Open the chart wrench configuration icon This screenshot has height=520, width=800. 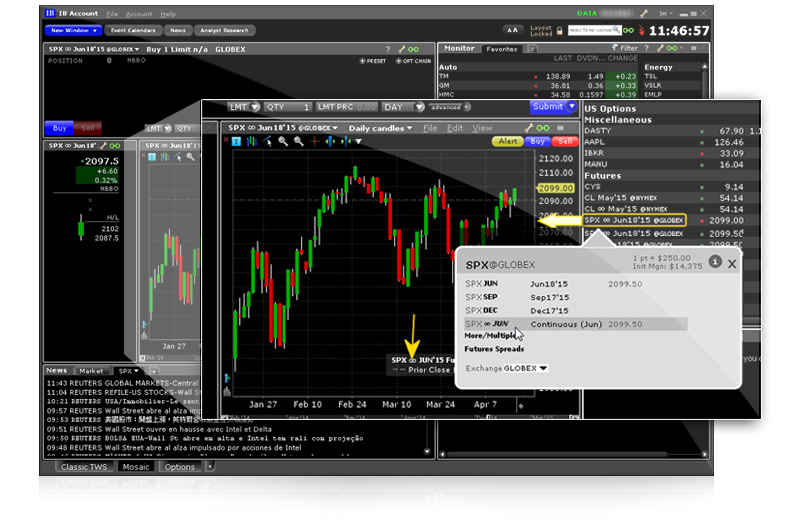pos(529,128)
